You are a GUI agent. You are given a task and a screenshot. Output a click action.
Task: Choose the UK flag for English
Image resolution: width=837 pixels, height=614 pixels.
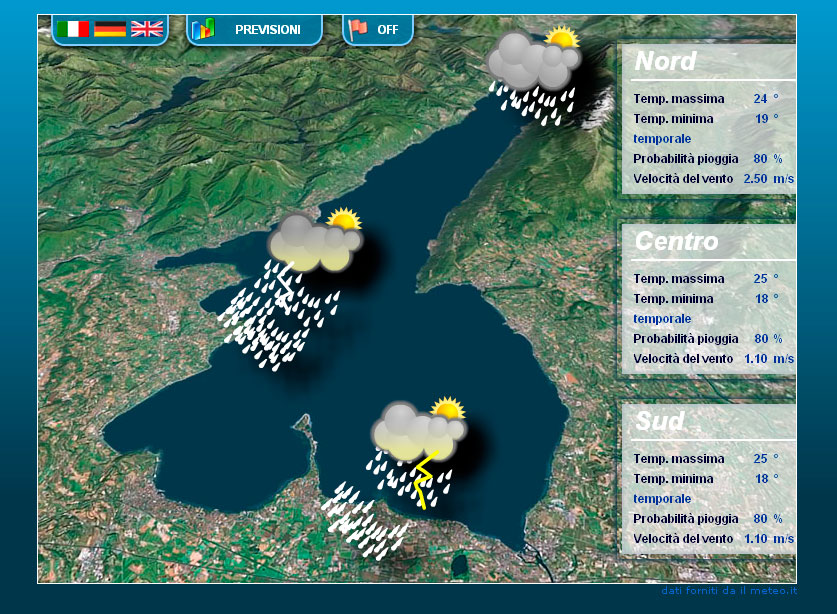[147, 29]
